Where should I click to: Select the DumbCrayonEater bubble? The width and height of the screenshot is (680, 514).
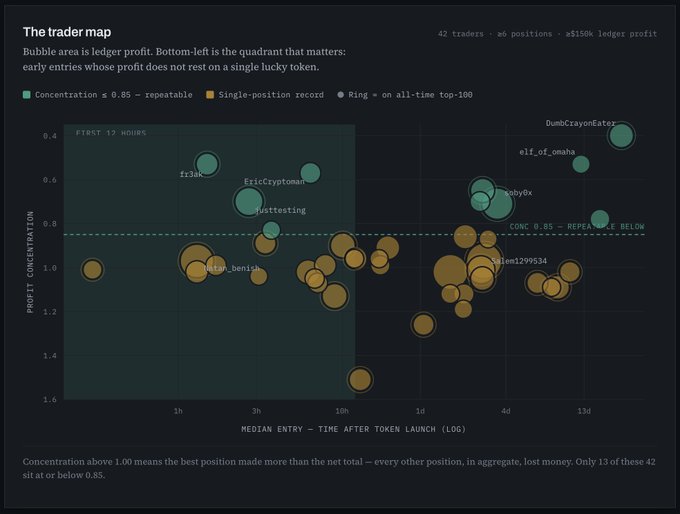point(621,135)
